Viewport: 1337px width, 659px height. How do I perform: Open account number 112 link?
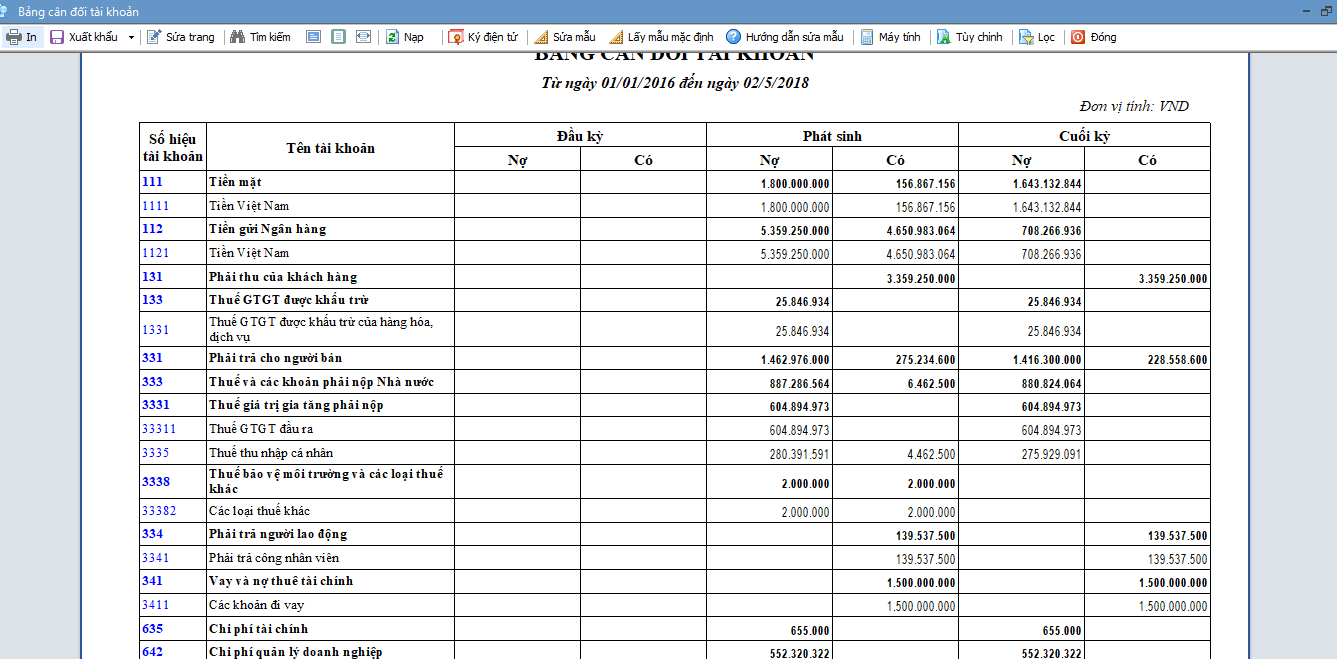click(152, 229)
